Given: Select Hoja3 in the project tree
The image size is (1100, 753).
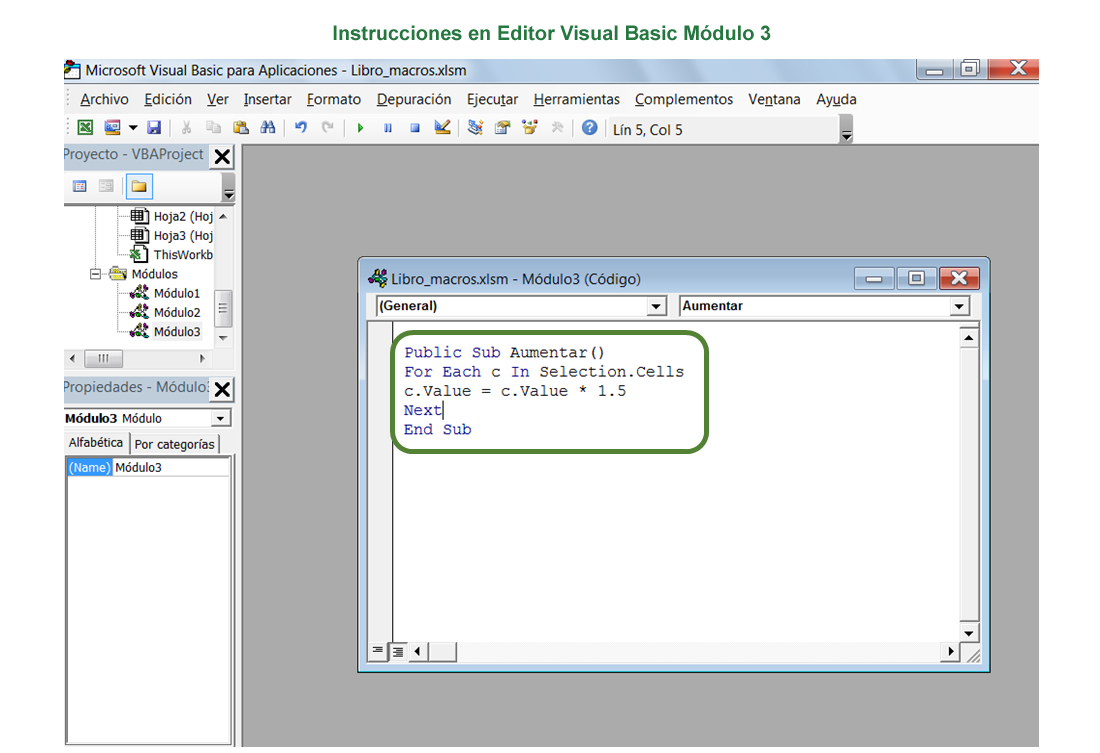Looking at the screenshot, I should coord(172,236).
